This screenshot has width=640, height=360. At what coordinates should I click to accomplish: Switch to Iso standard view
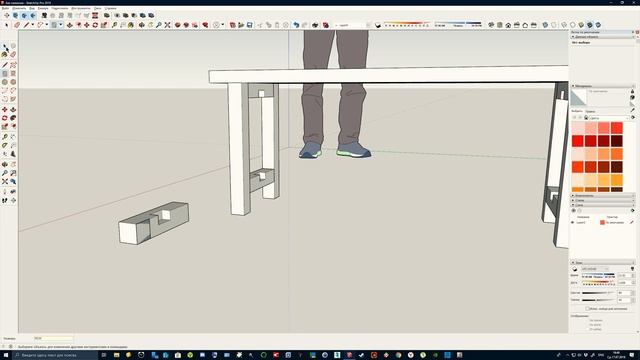coord(491,25)
